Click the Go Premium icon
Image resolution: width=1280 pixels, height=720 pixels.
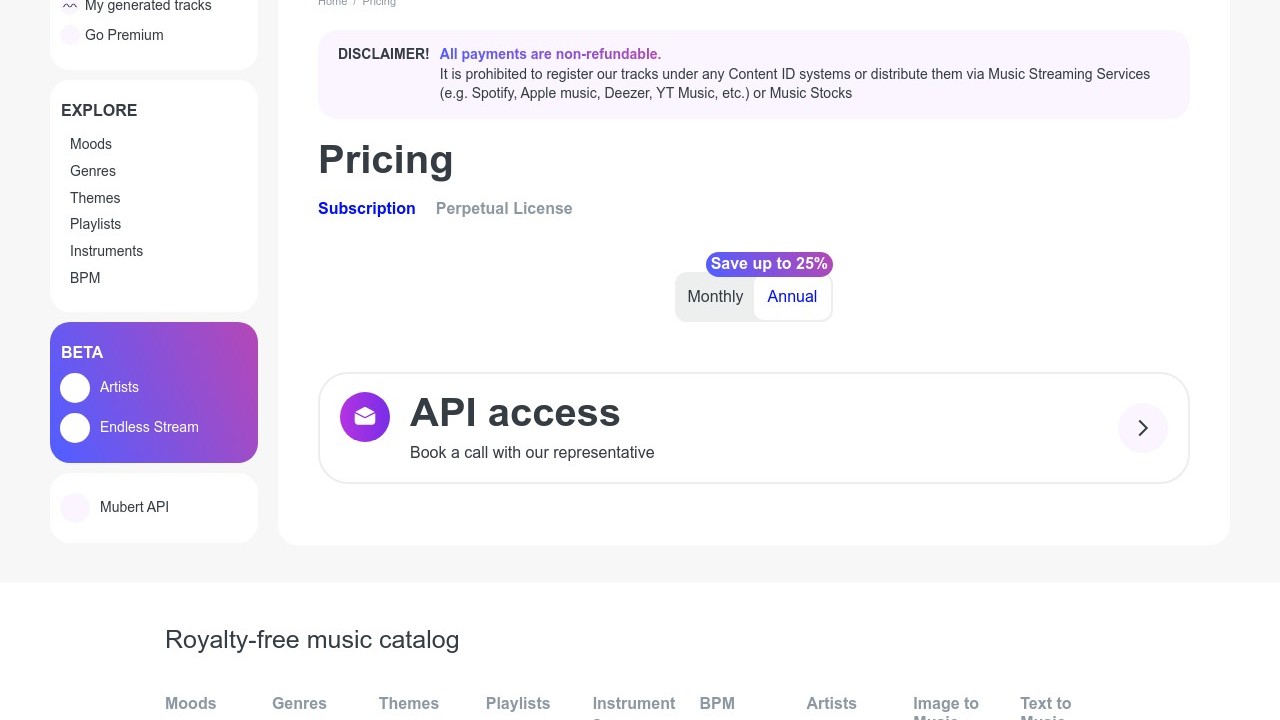[70, 36]
